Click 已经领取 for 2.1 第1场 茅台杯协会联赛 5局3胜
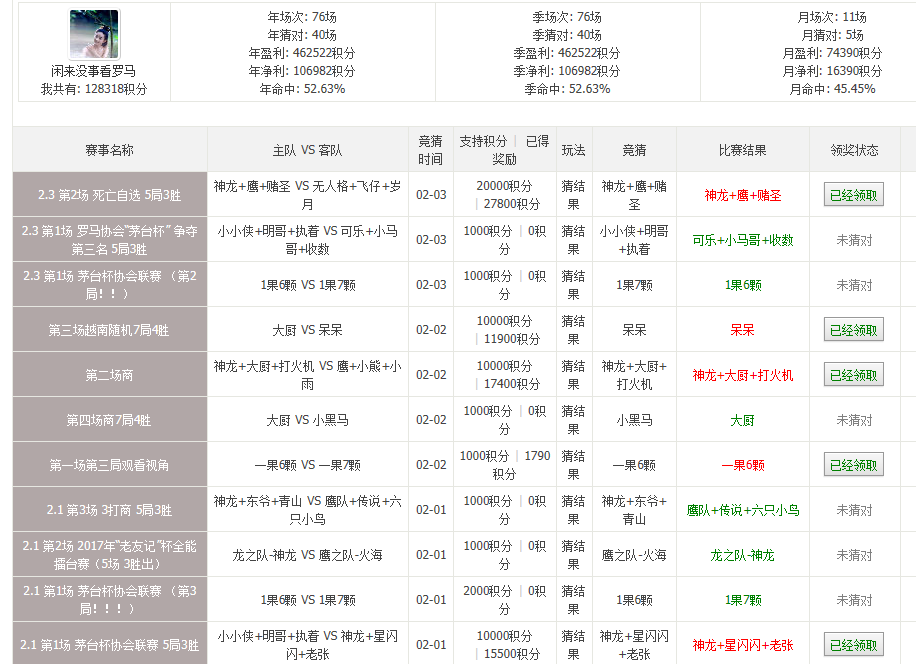This screenshot has width=916, height=664. coord(853,644)
